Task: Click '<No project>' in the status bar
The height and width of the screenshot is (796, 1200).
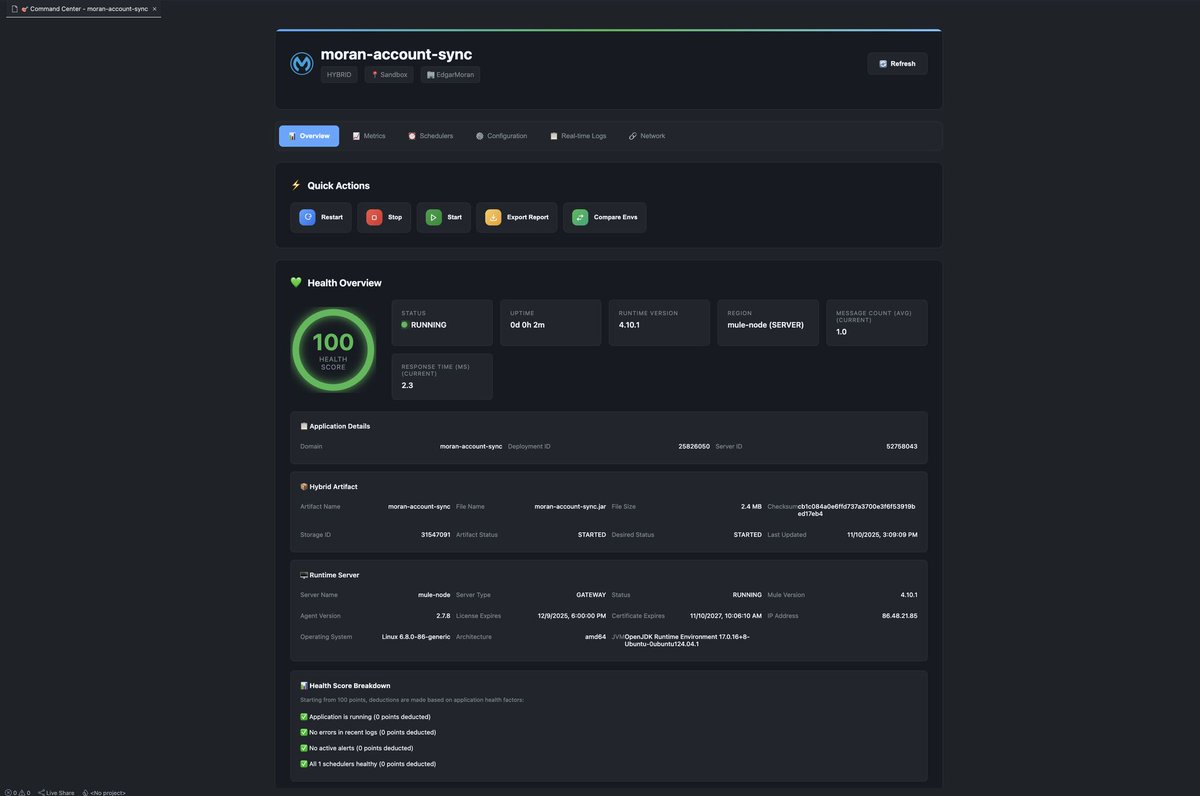Action: (x=104, y=792)
